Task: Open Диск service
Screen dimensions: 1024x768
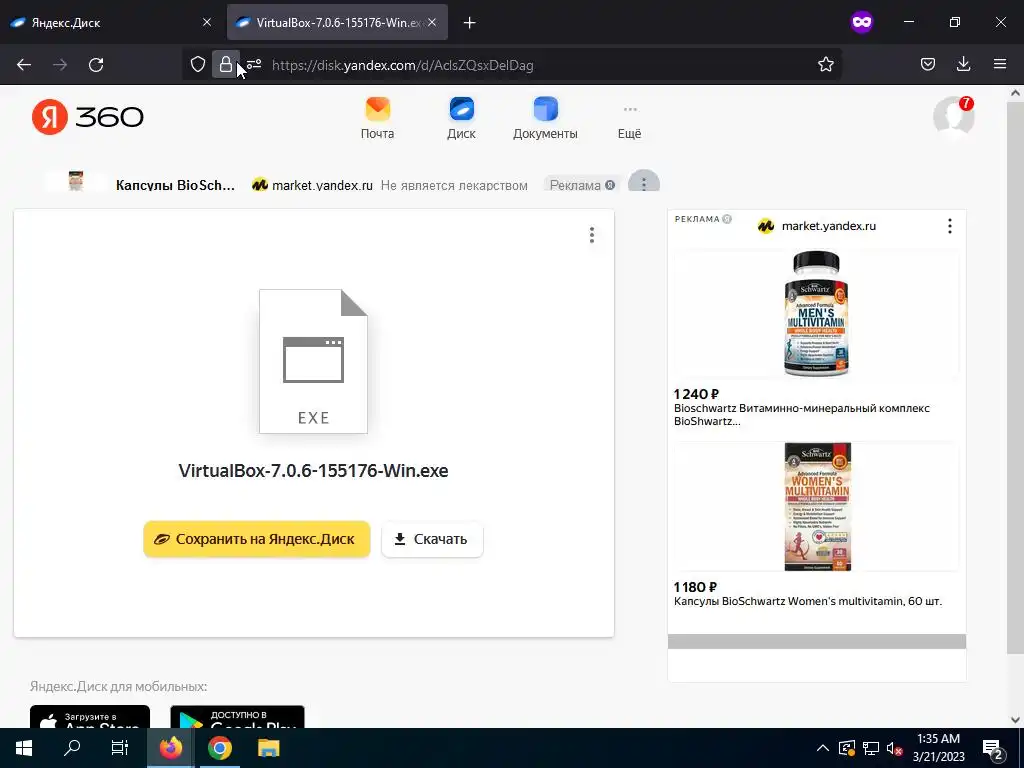Action: tap(462, 118)
